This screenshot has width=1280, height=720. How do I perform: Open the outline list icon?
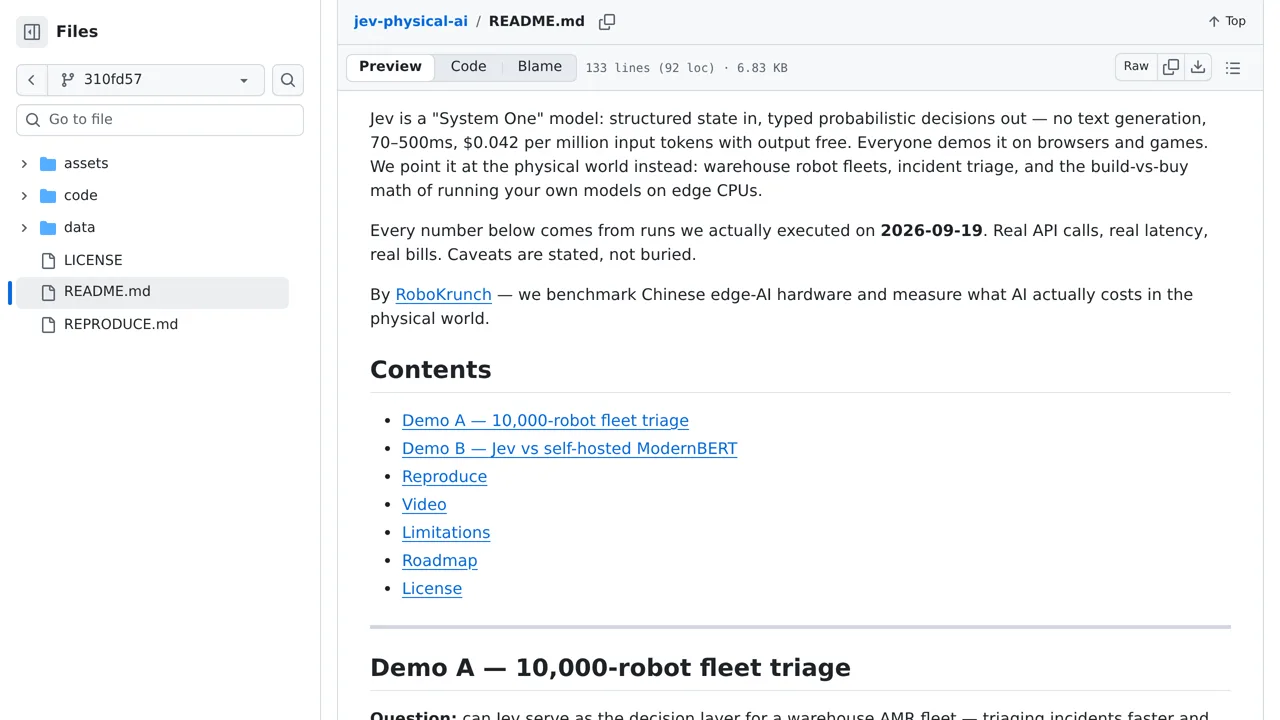1233,68
